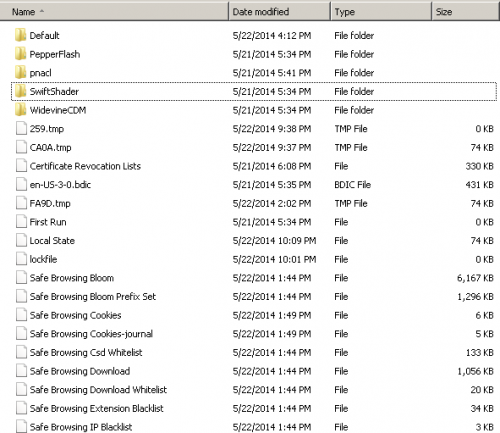
Task: Sort by the Date modified column header
Action: 279,12
